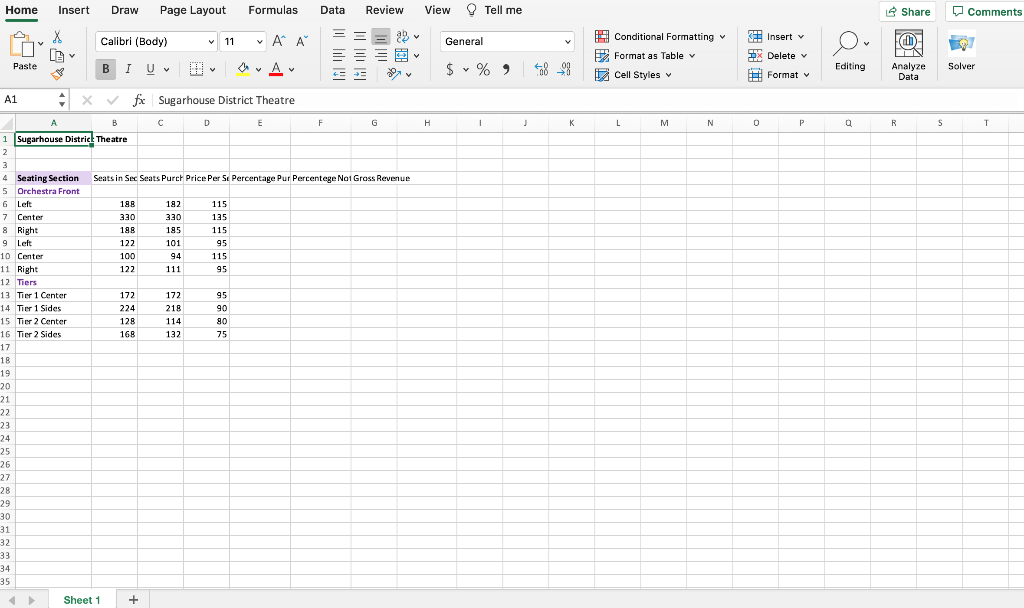Align text to middle of cell

click(x=360, y=36)
